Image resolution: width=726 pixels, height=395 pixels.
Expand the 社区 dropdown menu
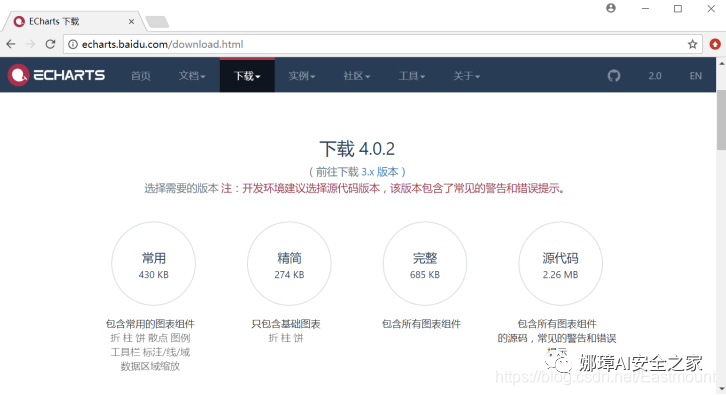point(357,75)
